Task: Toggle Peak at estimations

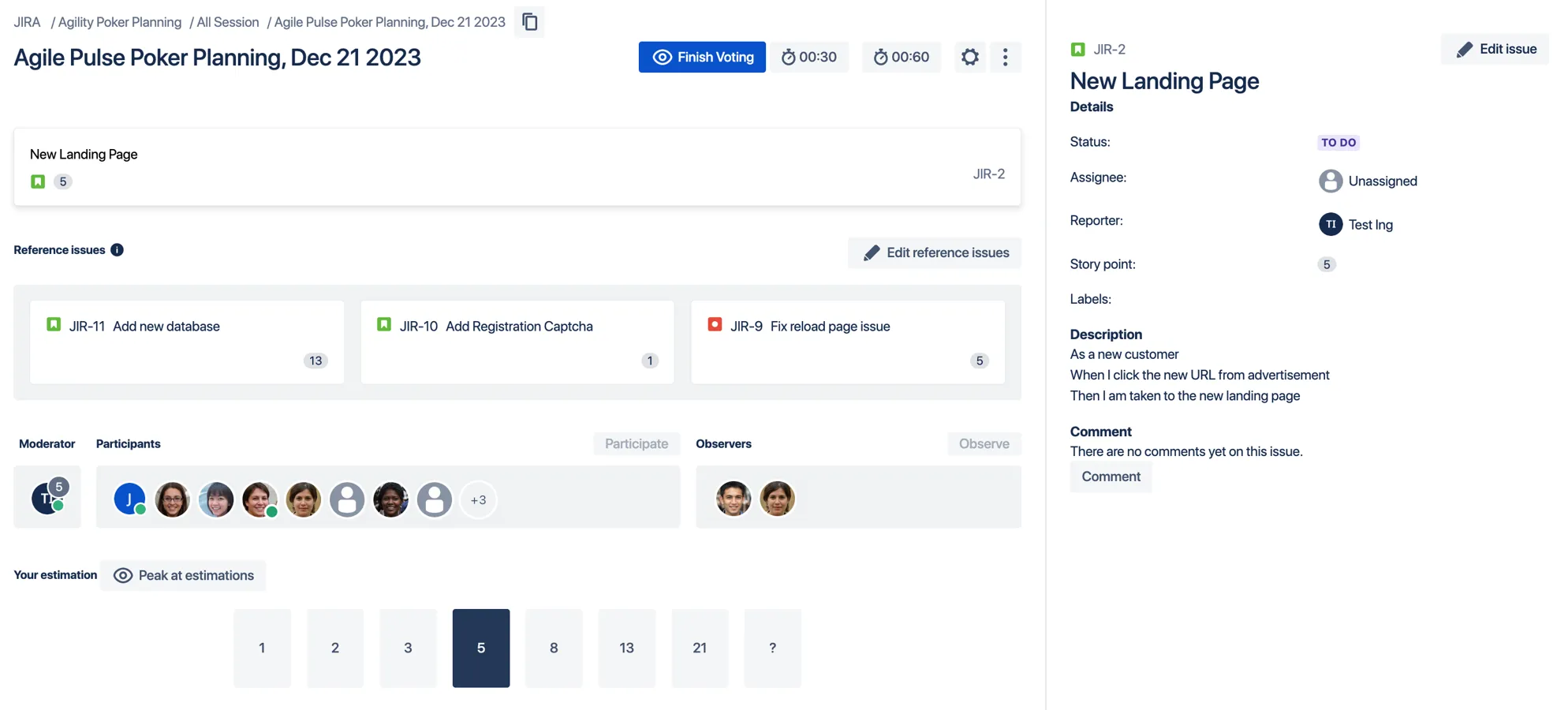Action: coord(184,575)
